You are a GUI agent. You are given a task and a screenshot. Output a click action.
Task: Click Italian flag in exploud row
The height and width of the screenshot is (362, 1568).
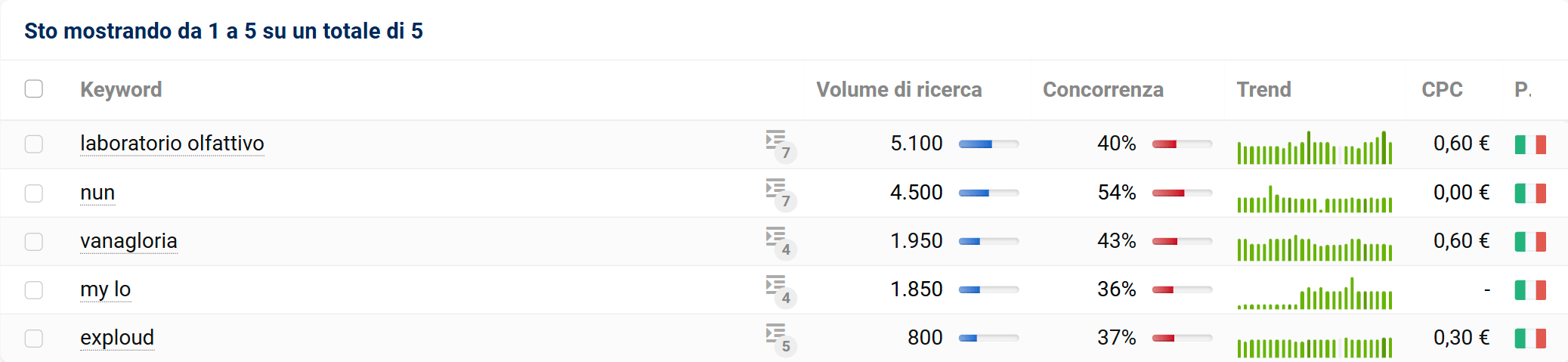(x=1529, y=339)
